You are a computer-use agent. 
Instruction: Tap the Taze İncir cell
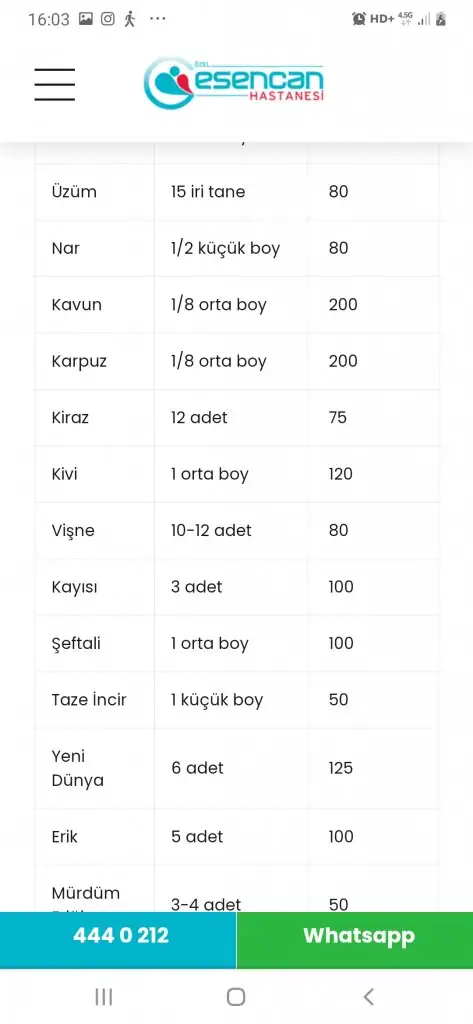[x=95, y=700]
